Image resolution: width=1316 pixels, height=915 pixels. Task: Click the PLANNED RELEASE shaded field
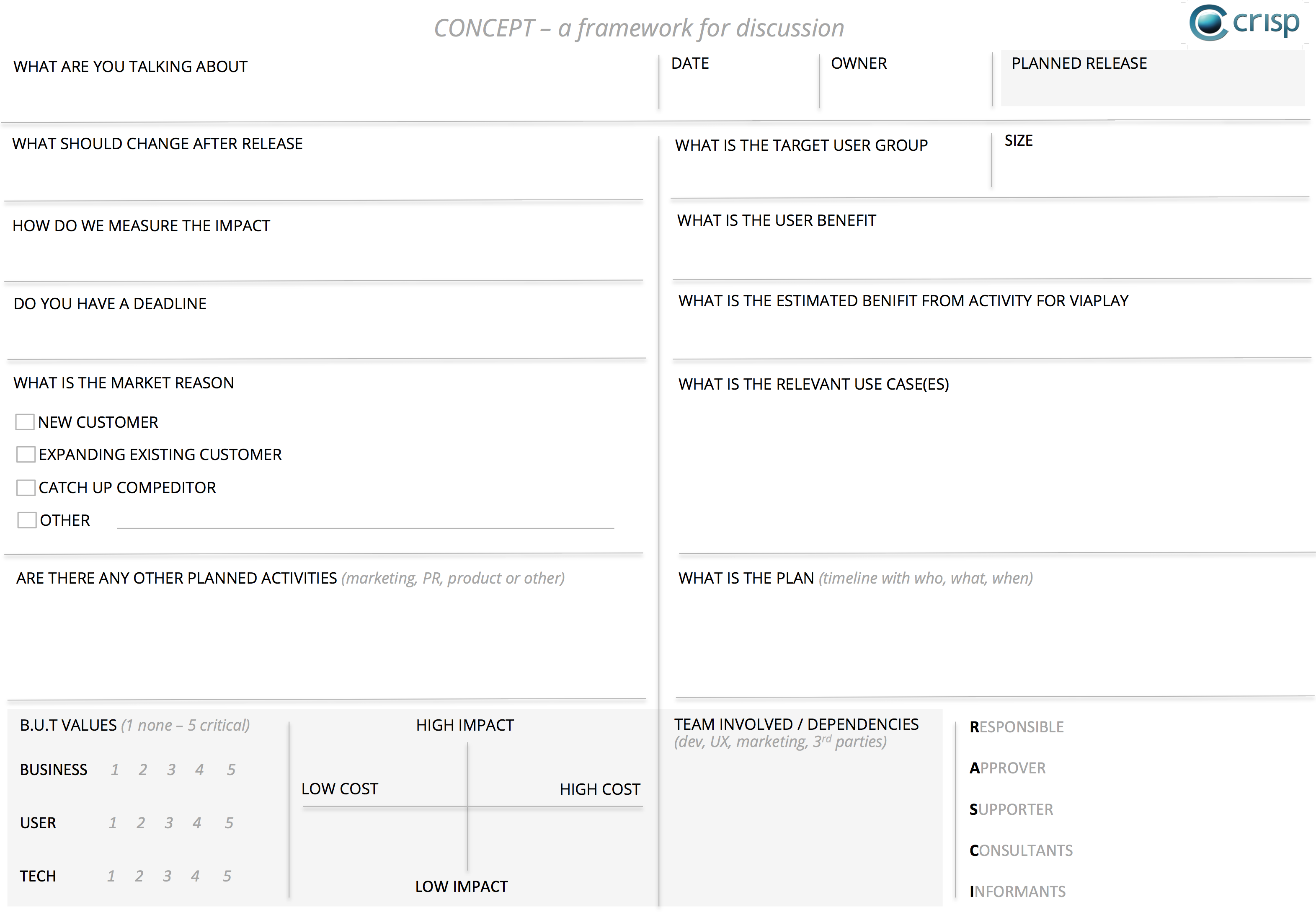pyautogui.click(x=1153, y=78)
